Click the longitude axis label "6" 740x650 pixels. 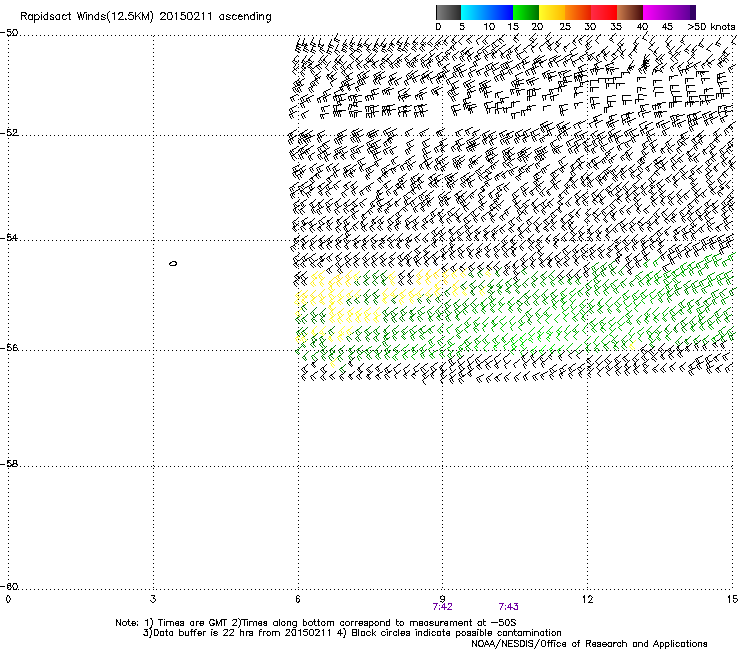coord(298,599)
